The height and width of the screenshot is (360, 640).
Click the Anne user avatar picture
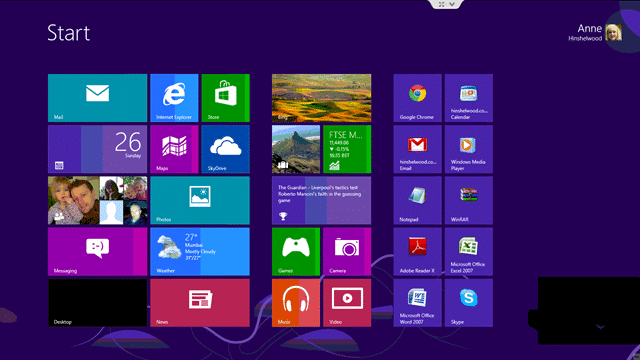[x=613, y=33]
